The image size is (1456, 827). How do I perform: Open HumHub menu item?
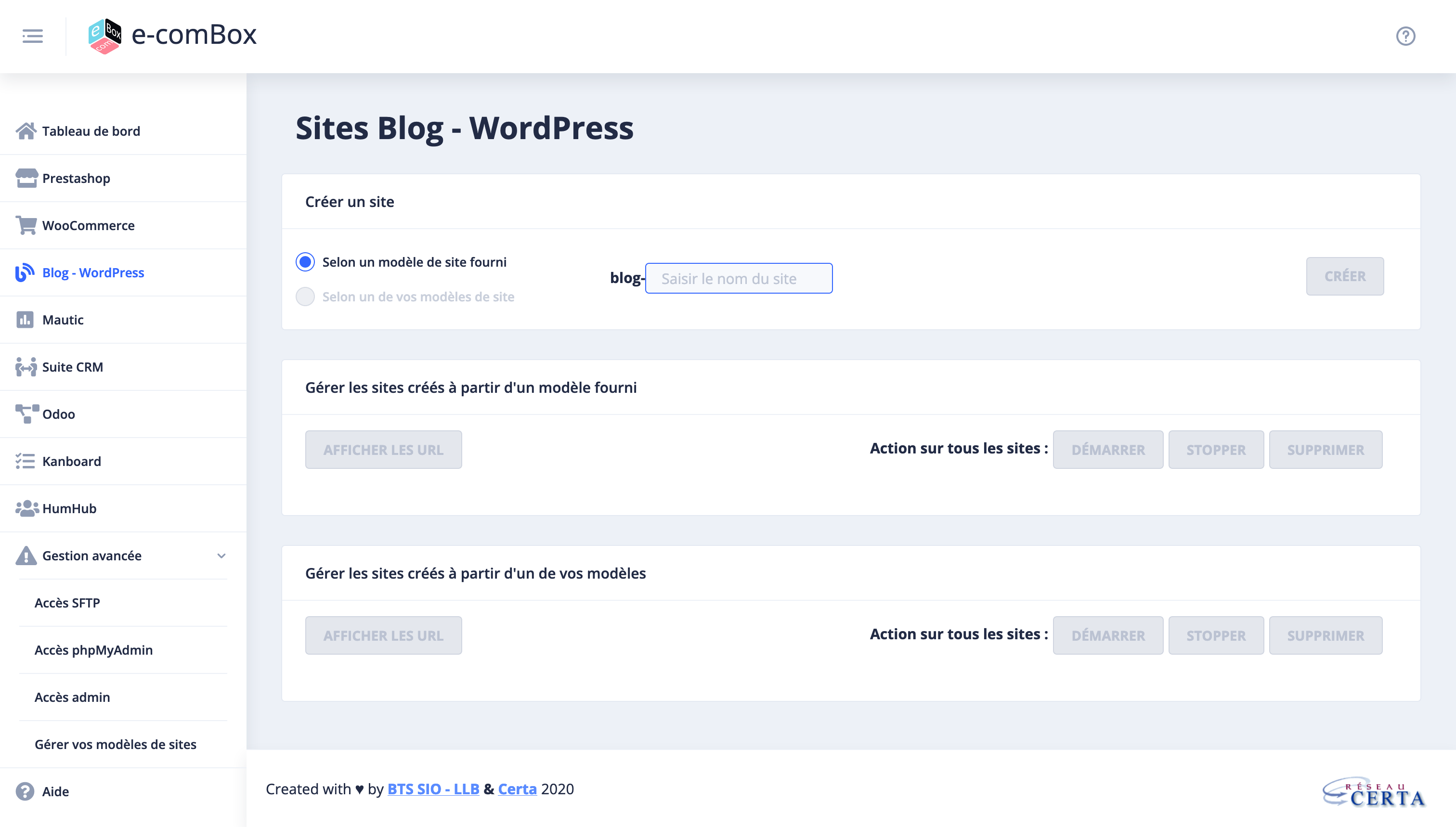(123, 508)
